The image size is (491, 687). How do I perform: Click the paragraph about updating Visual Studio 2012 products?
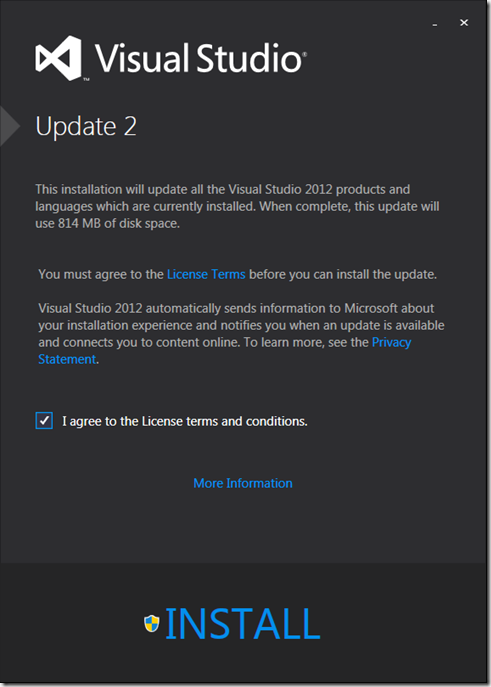(x=237, y=206)
